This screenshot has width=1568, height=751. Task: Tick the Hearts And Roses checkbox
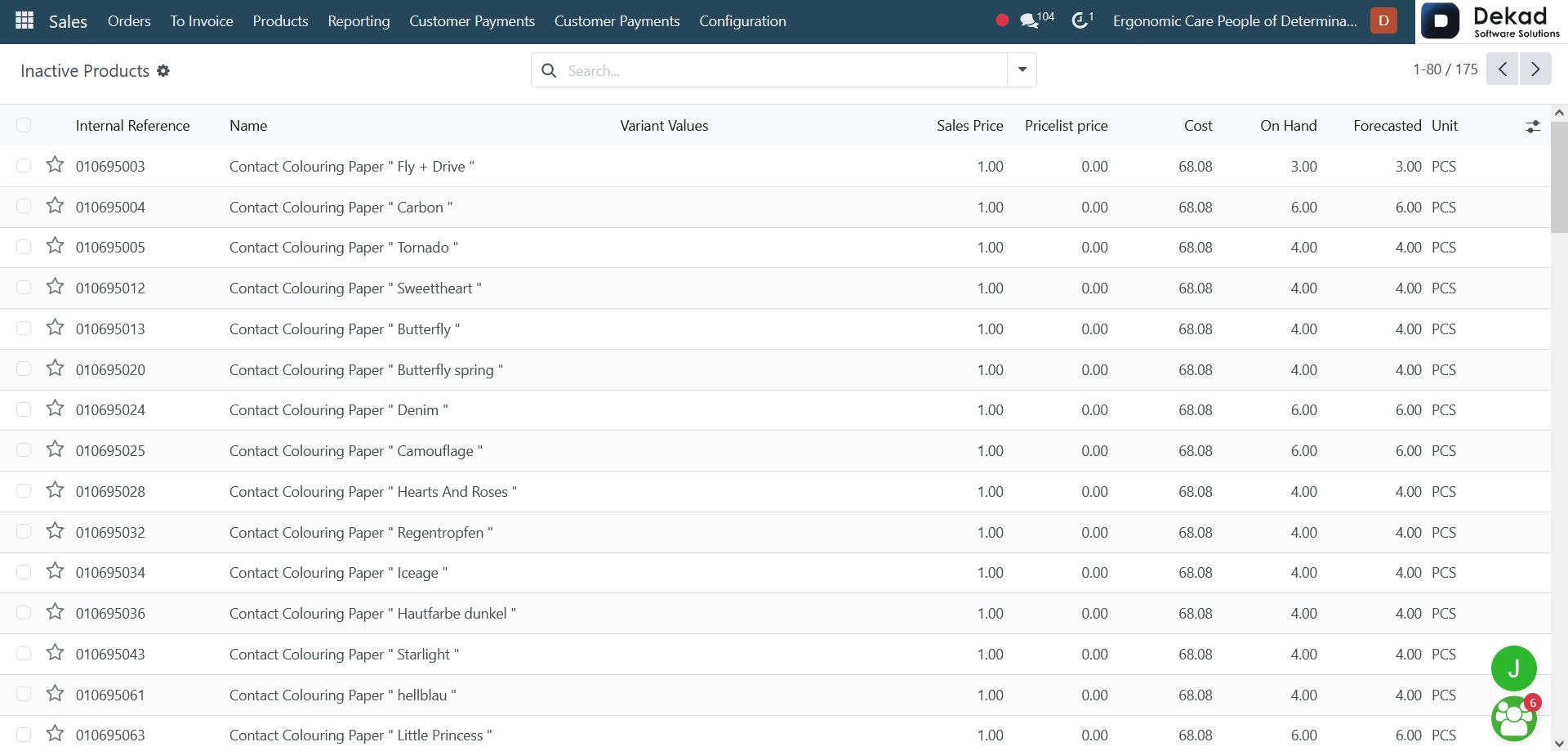click(24, 490)
